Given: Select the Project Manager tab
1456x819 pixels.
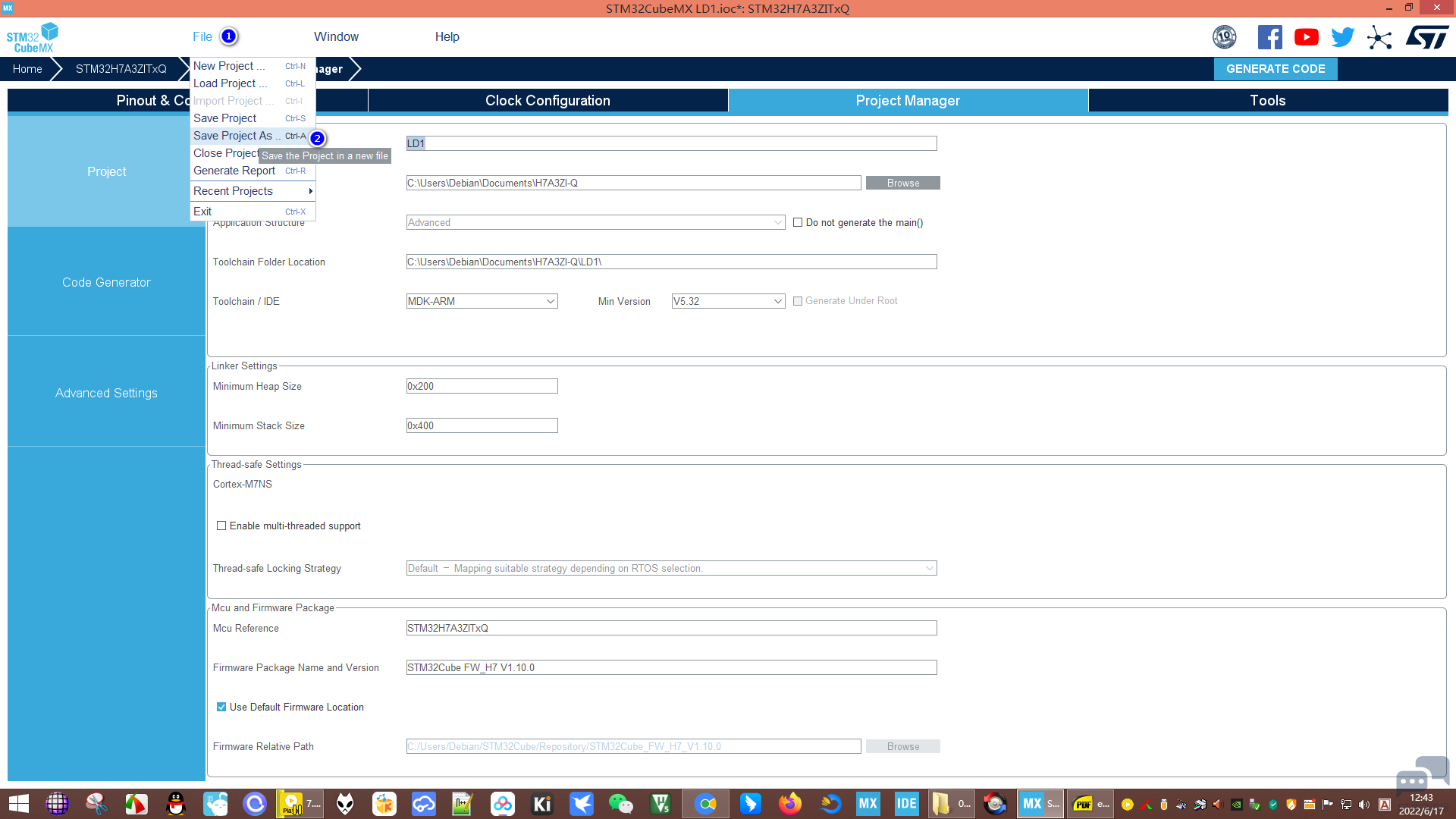Looking at the screenshot, I should point(908,101).
